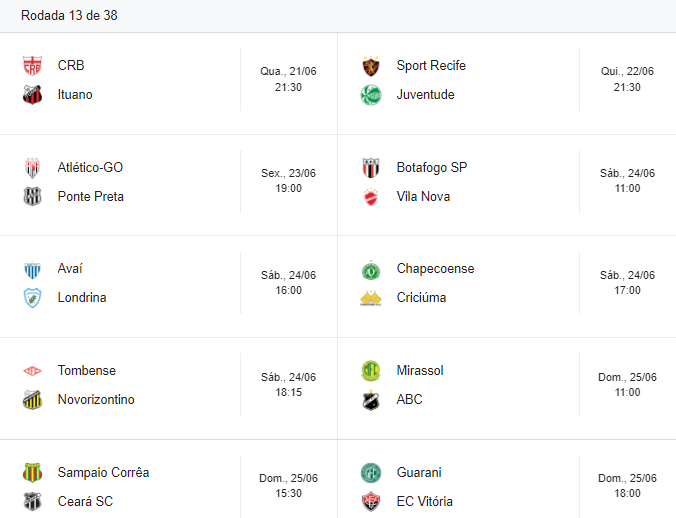Click the Sport Recife crest icon
Screen dimensions: 676x518
click(x=371, y=66)
